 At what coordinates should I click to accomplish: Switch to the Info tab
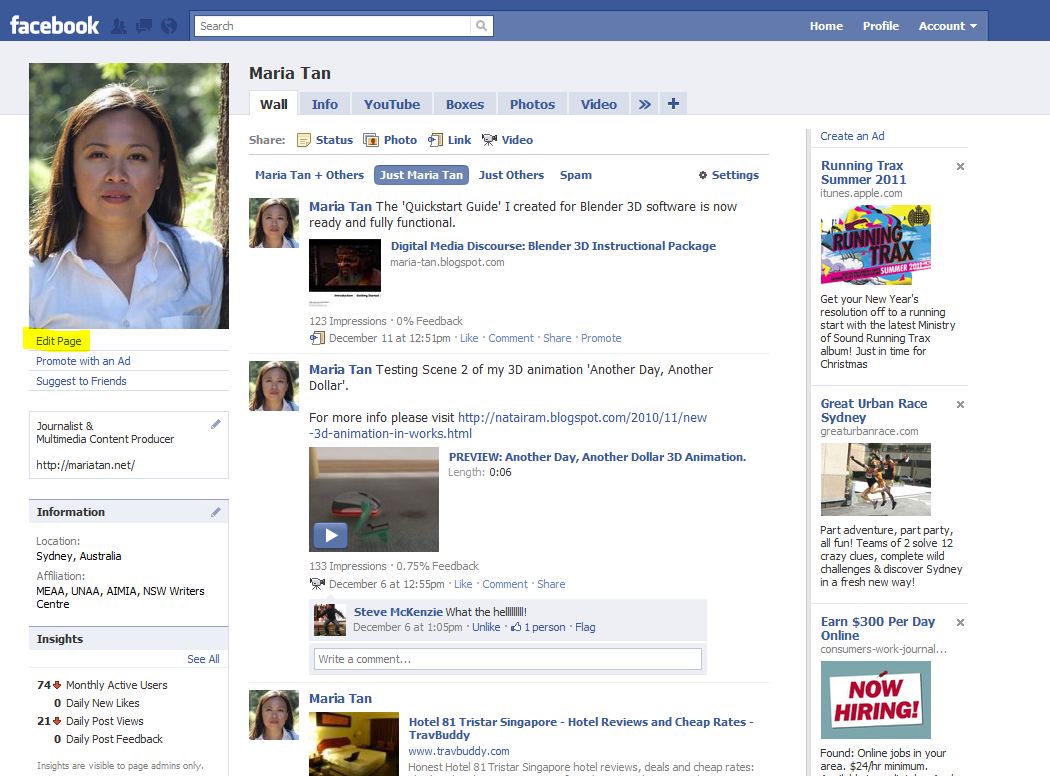pyautogui.click(x=324, y=104)
